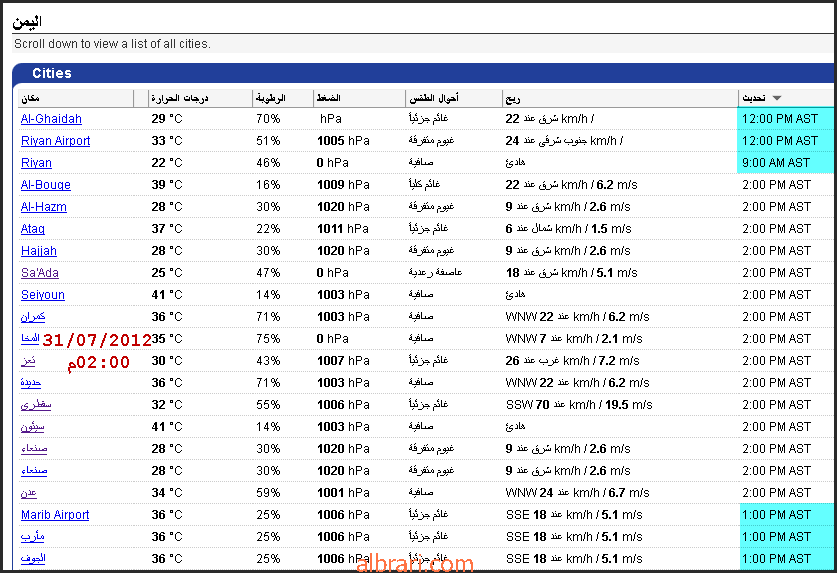Select the 70% humidity for Al-Ghaidah
This screenshot has width=837, height=573.
[x=268, y=119]
